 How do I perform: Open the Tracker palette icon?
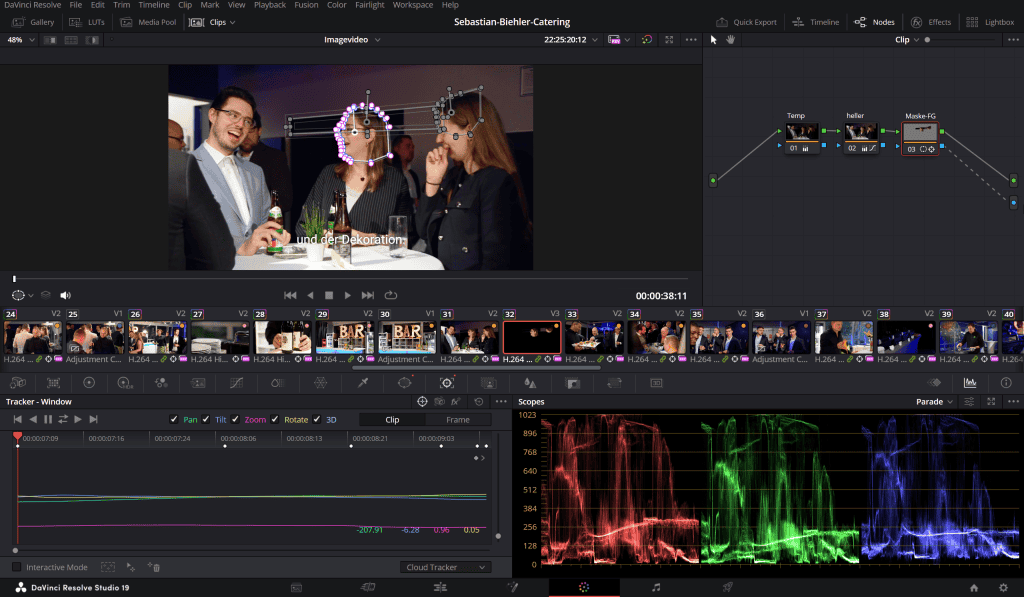(447, 383)
